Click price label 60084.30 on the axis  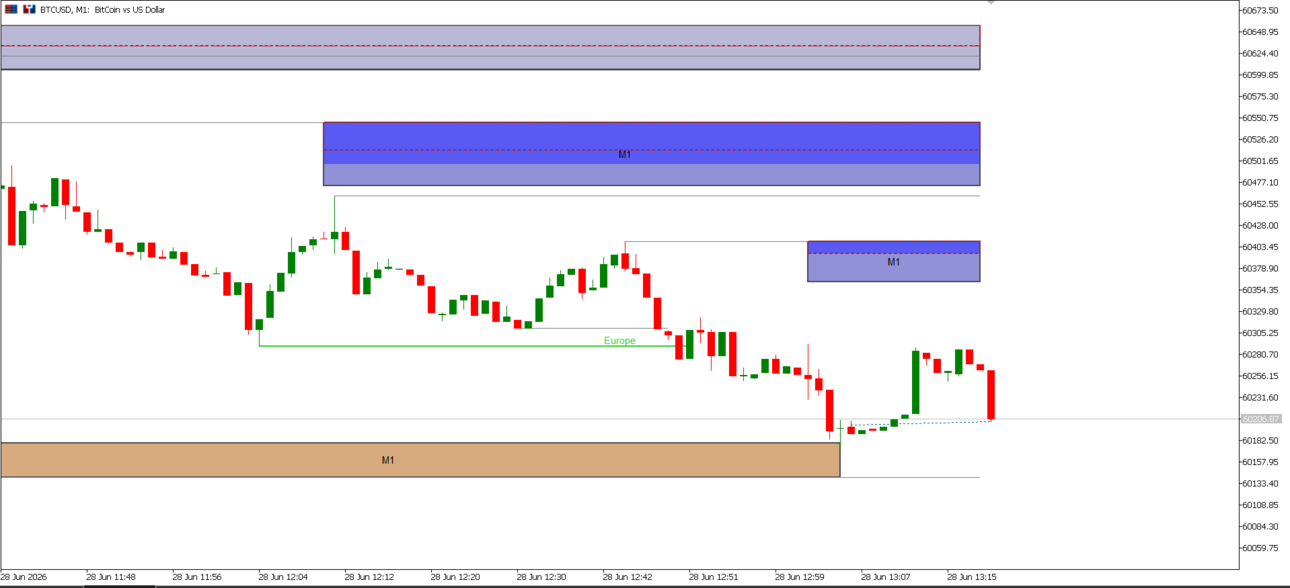coord(1260,526)
